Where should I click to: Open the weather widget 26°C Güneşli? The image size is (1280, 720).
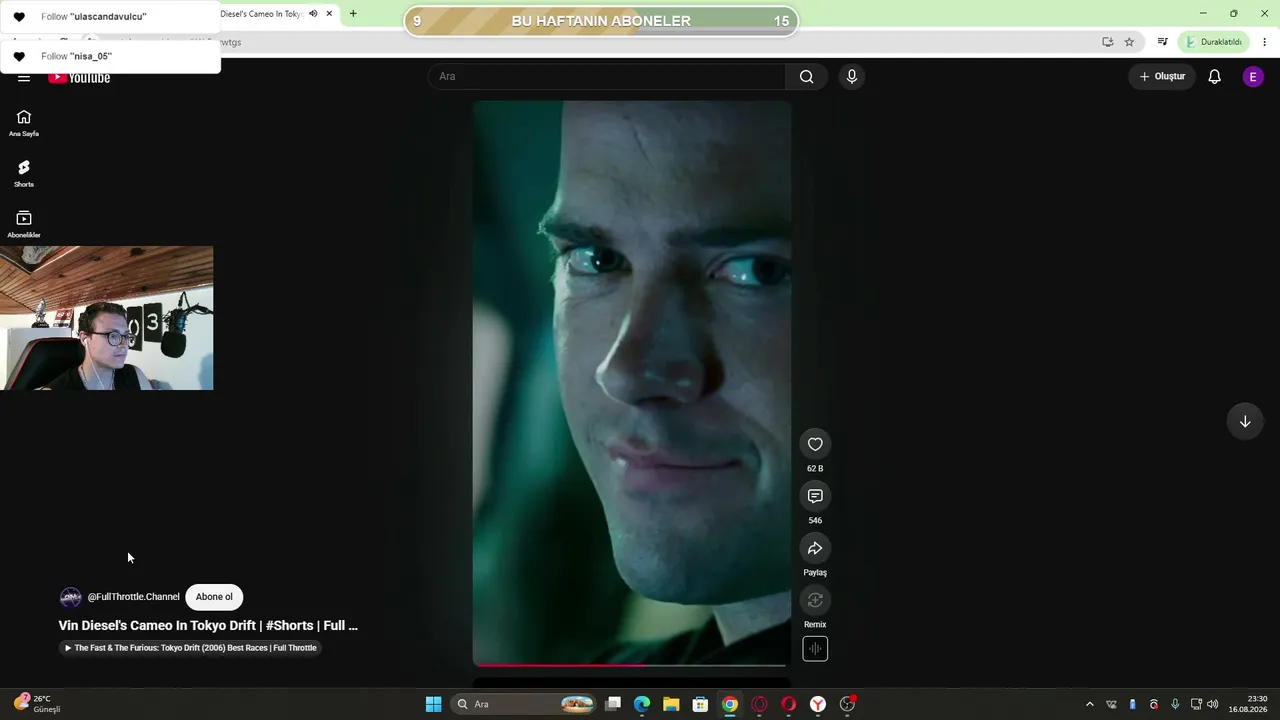point(38,704)
